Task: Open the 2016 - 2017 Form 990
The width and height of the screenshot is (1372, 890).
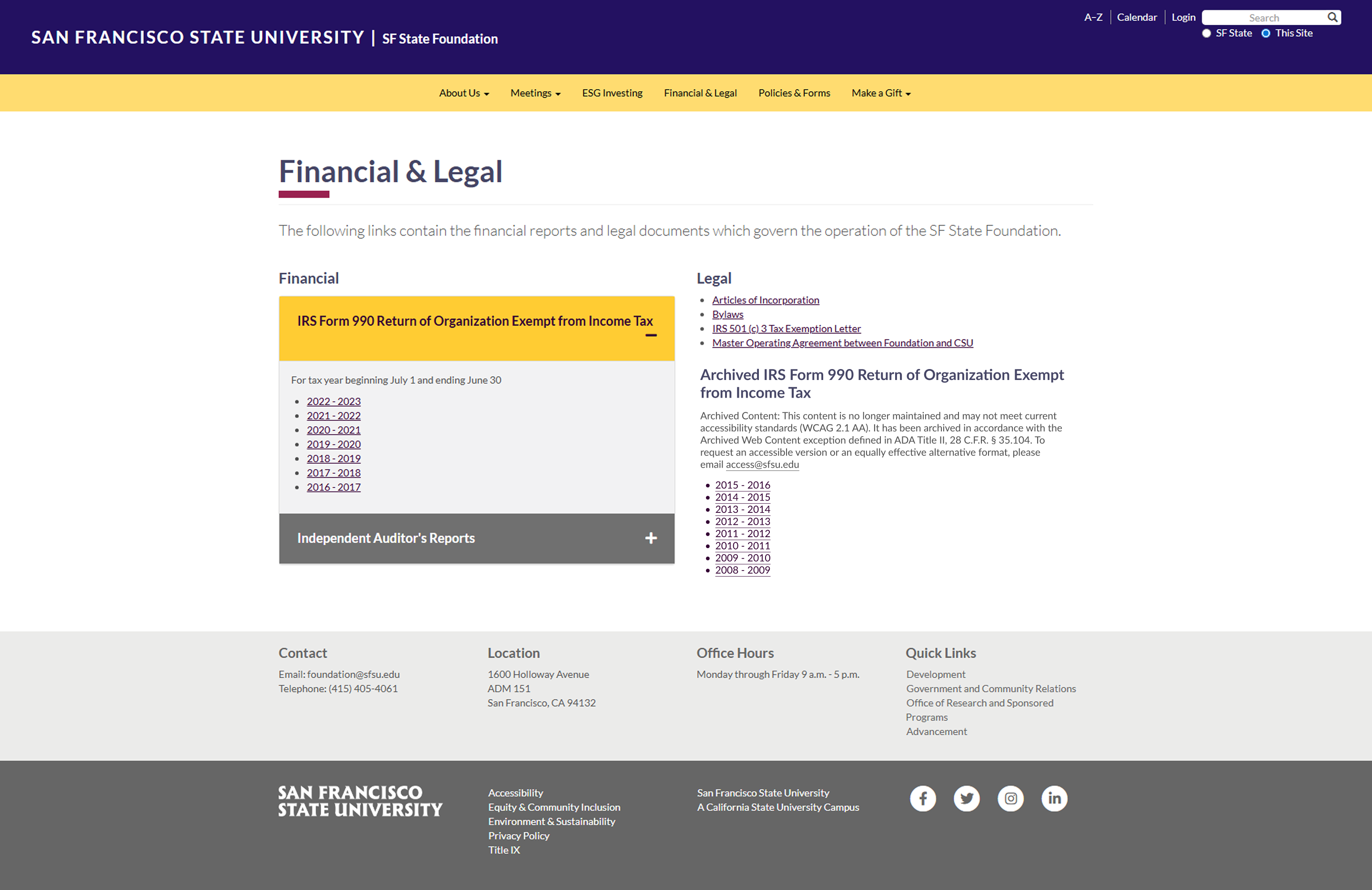Action: pos(334,487)
